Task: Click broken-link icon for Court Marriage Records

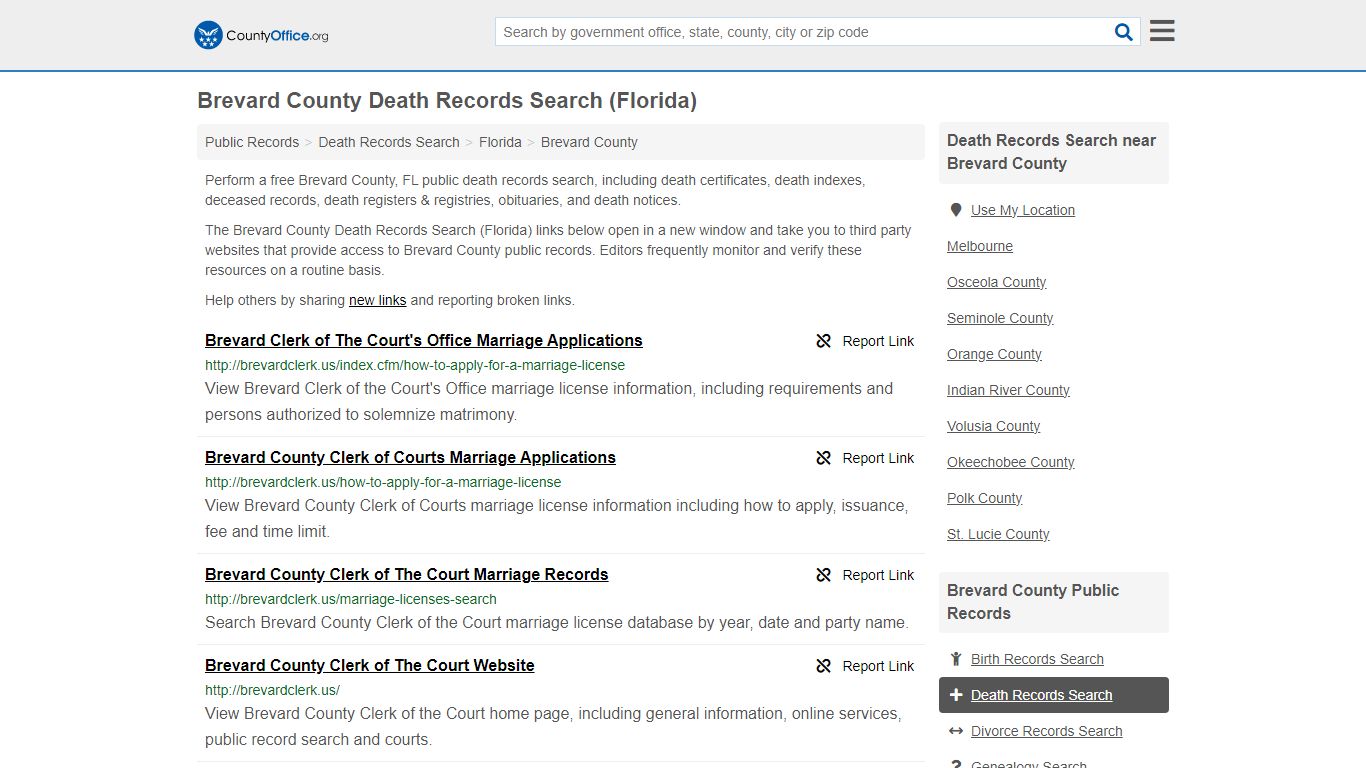Action: pyautogui.click(x=824, y=575)
